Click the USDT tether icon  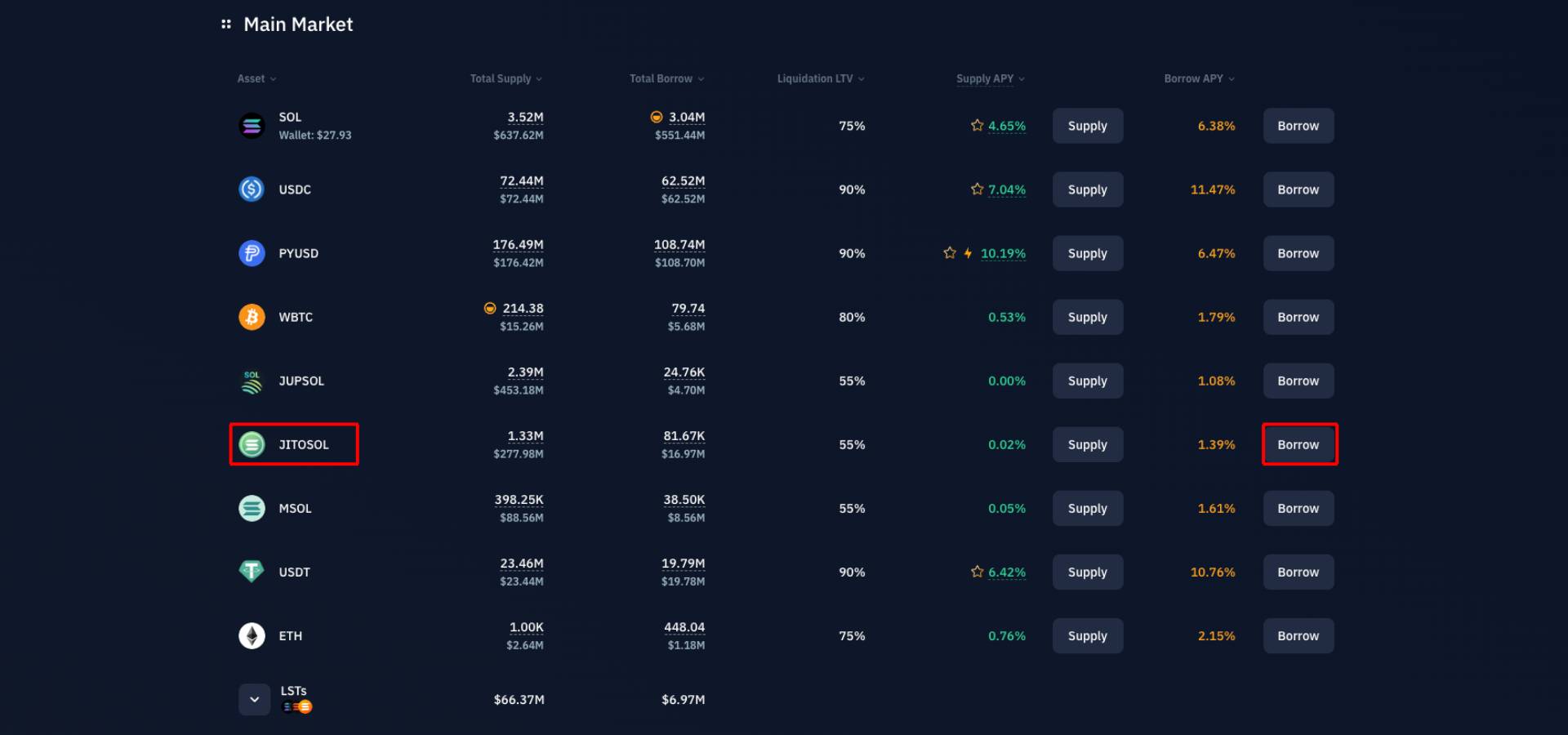tap(252, 572)
